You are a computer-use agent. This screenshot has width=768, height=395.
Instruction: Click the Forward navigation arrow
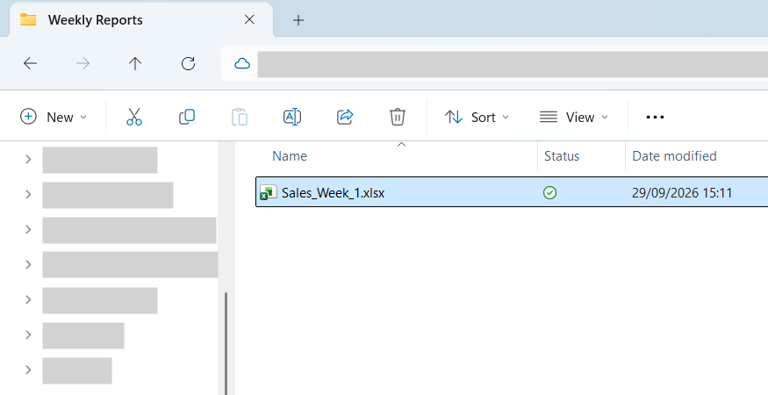point(83,63)
